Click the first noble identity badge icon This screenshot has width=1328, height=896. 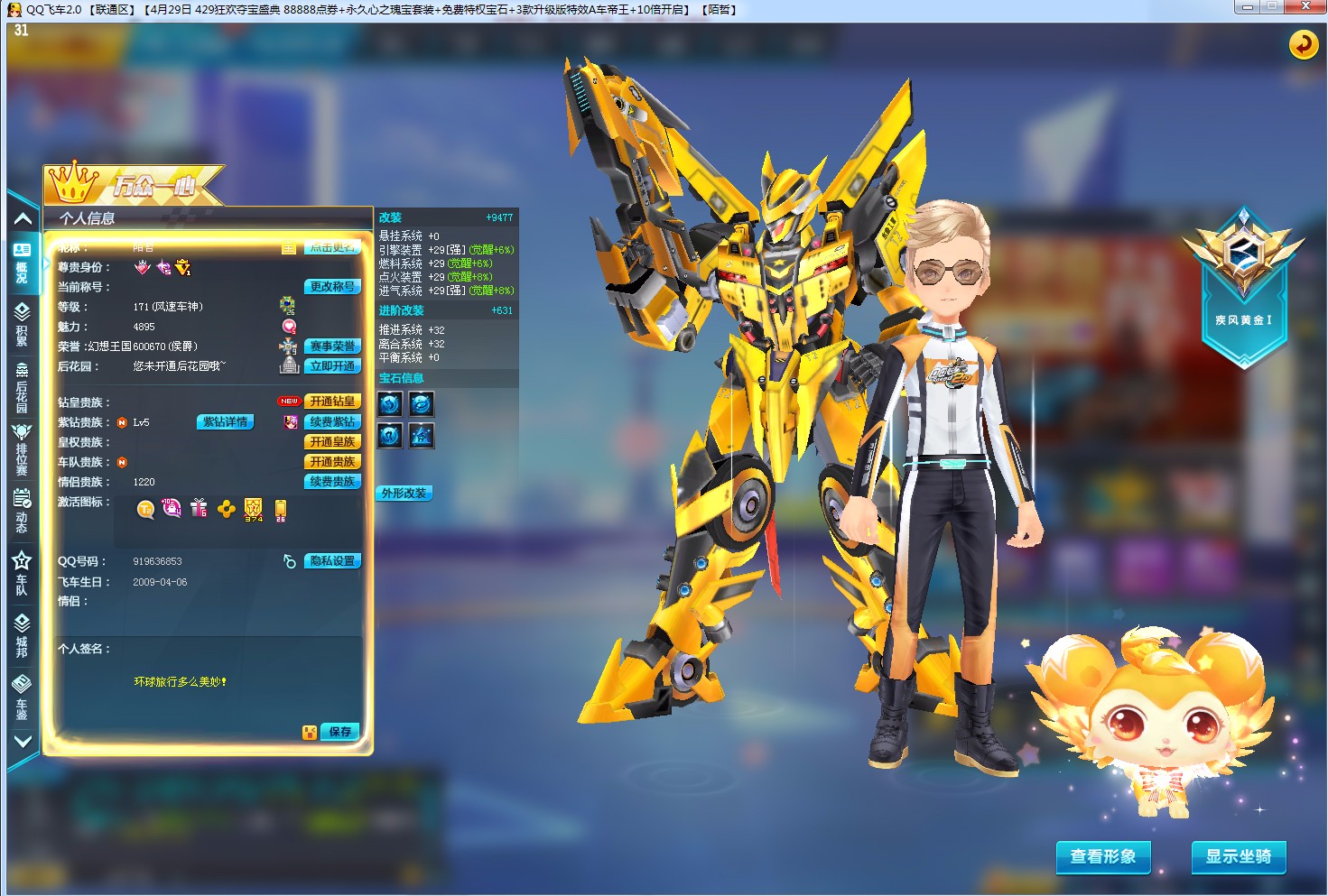[x=142, y=267]
